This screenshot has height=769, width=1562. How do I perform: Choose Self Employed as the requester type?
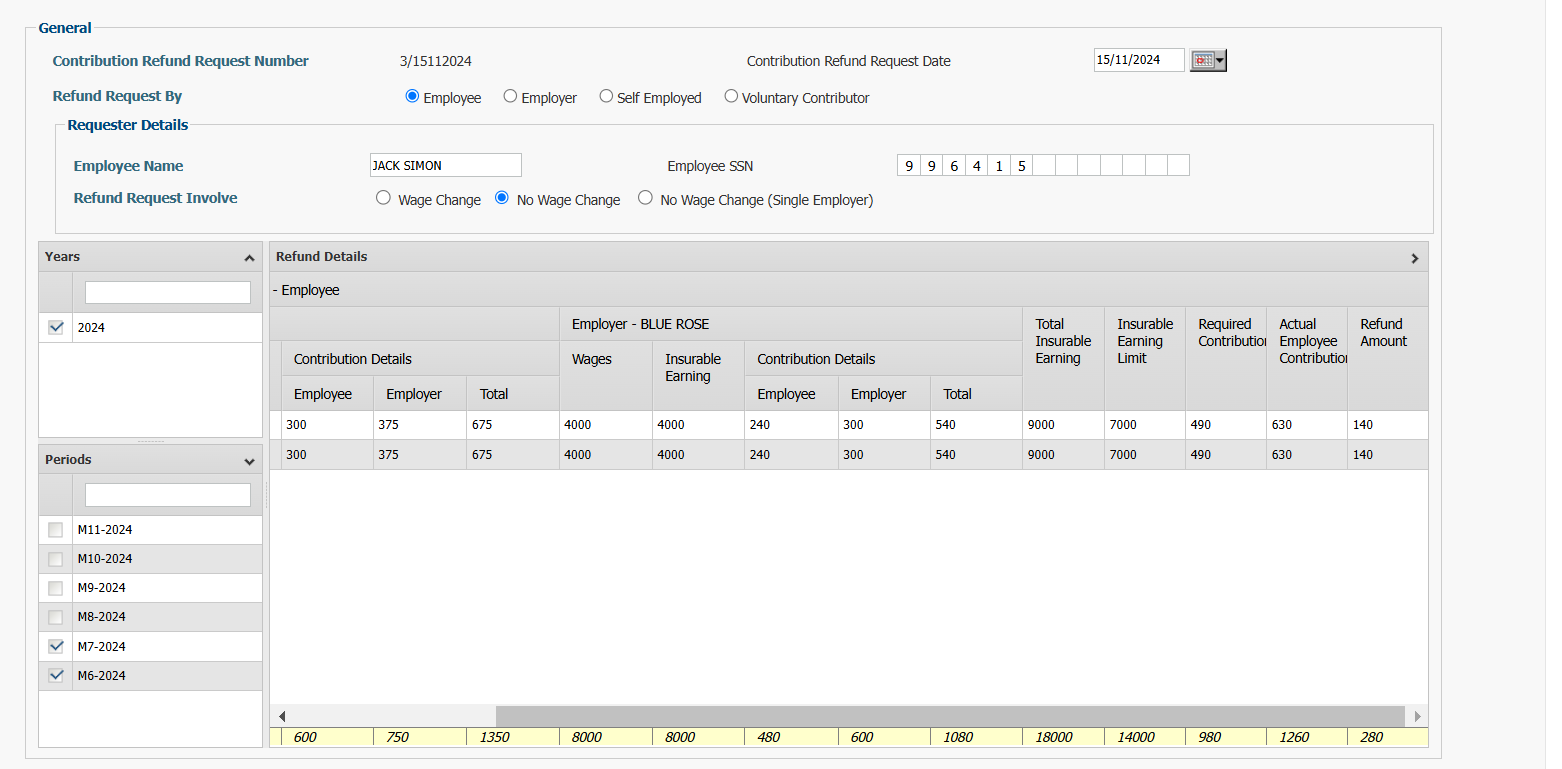pyautogui.click(x=606, y=96)
